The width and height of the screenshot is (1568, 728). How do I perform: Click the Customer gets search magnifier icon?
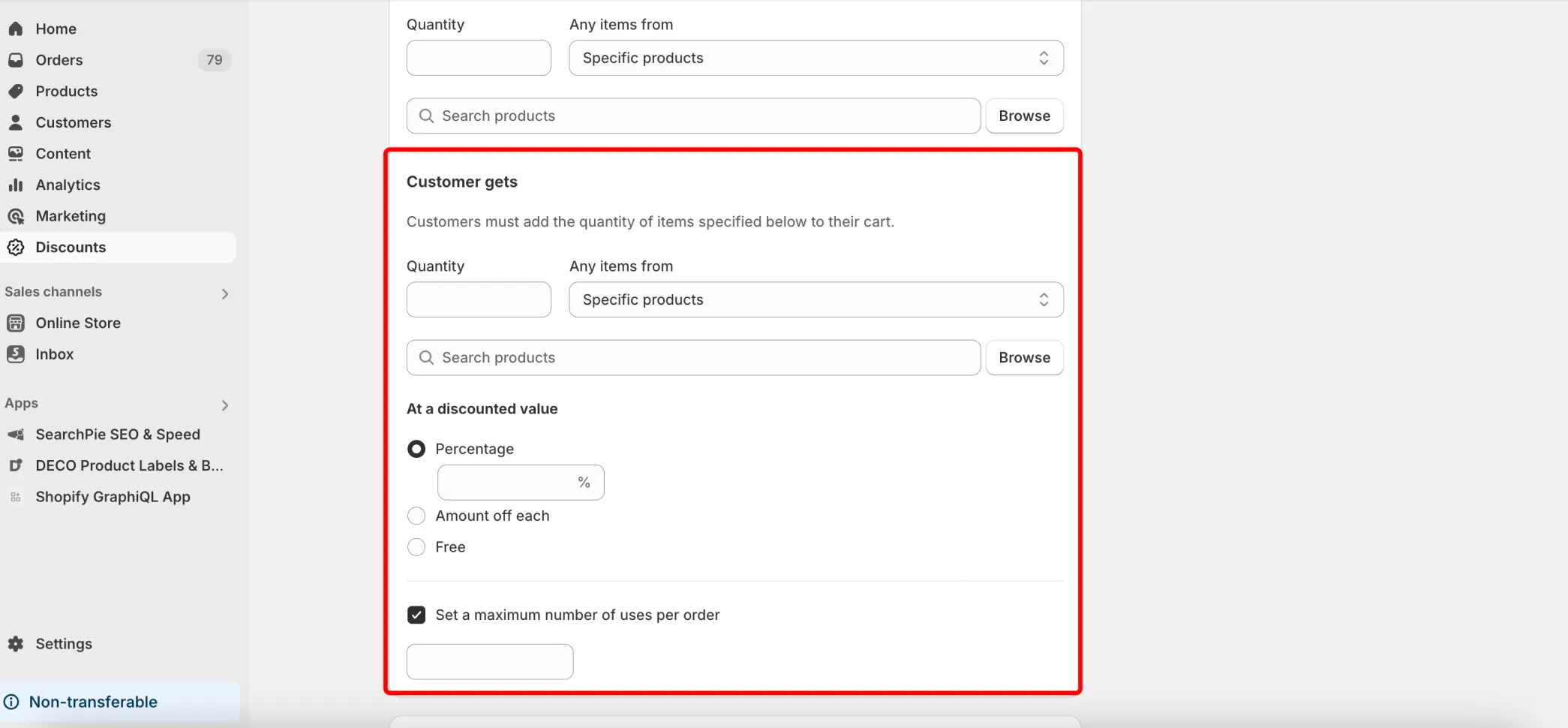click(426, 357)
